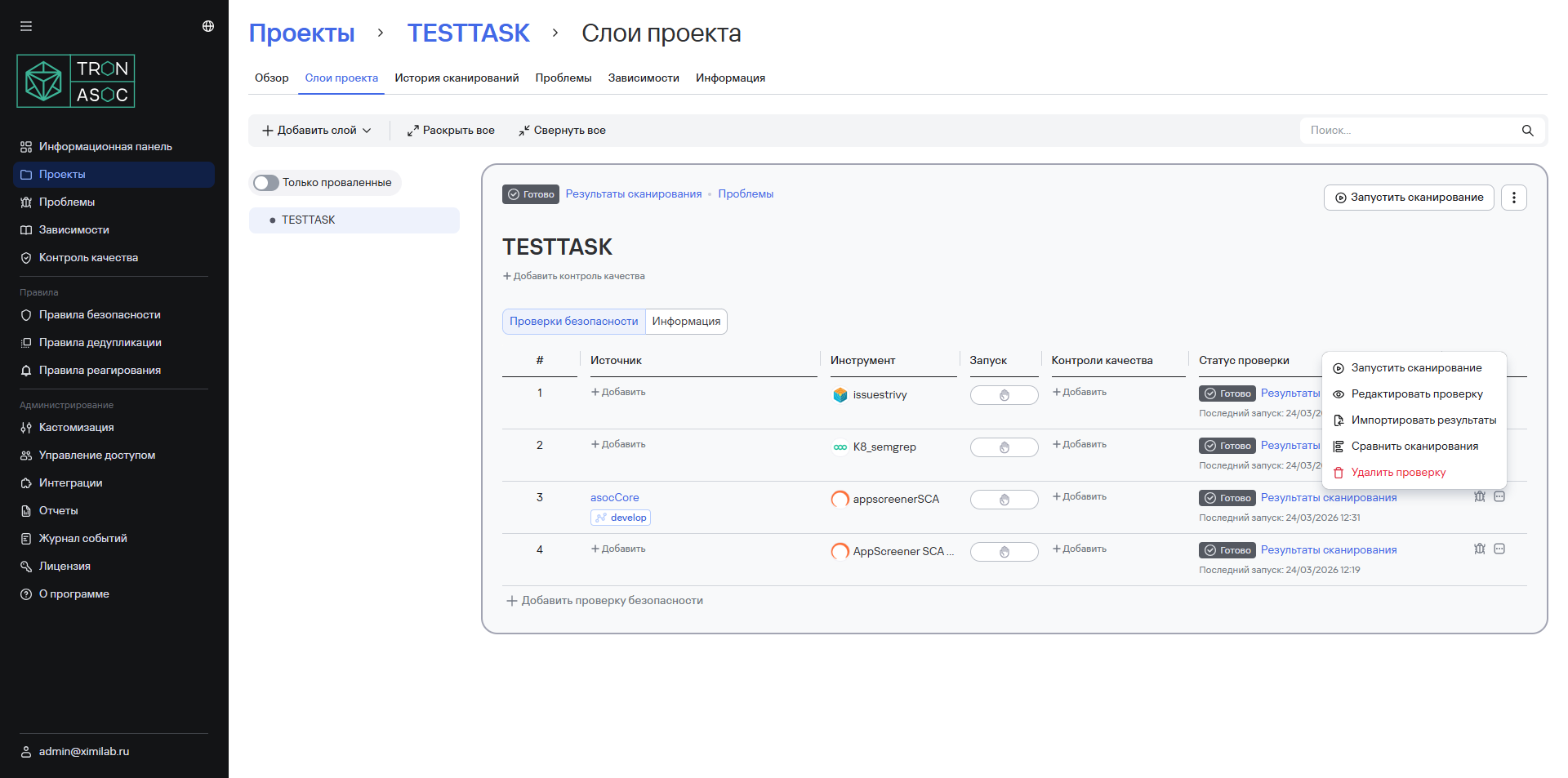The image size is (1568, 778).
Task: Toggle the launch switch in row 1
Action: coord(1004,395)
